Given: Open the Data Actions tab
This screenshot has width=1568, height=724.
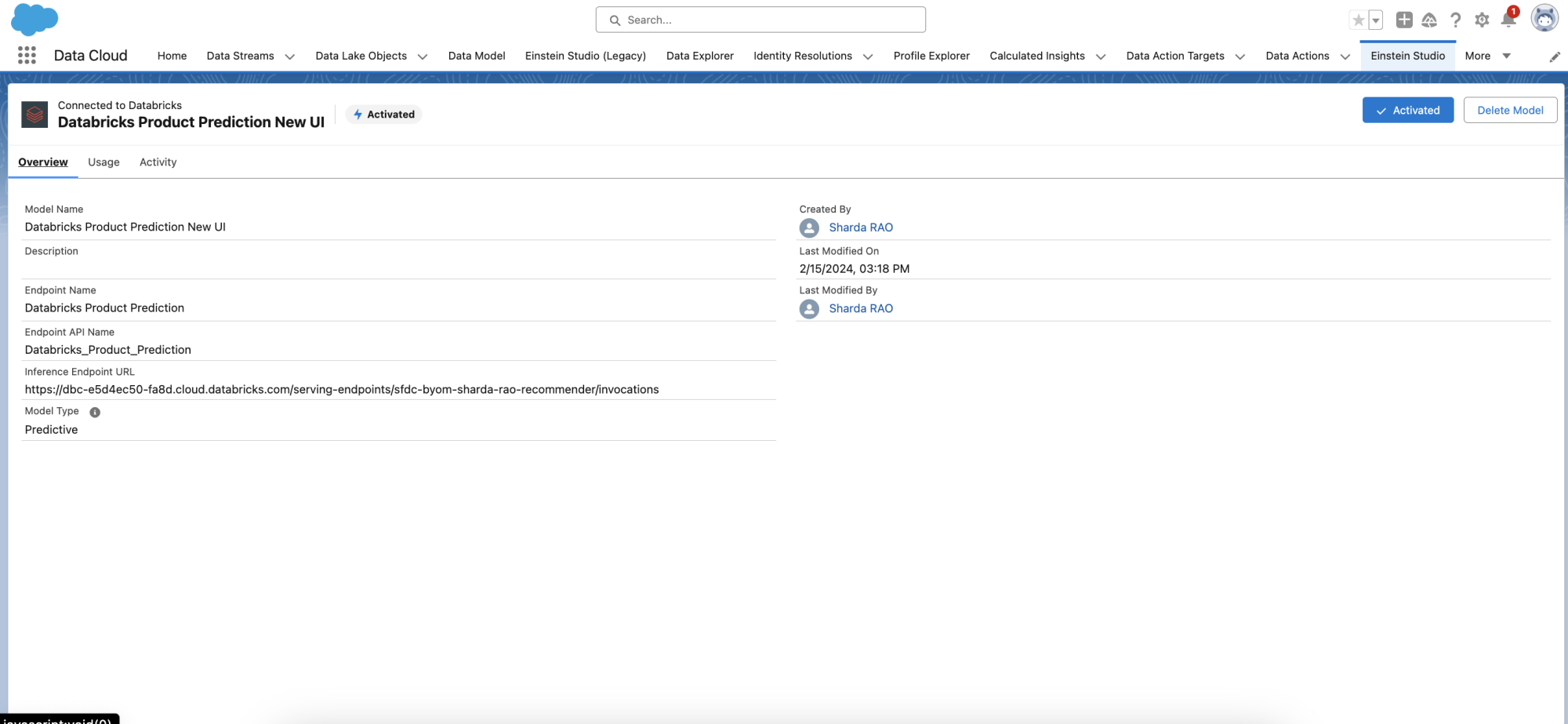Looking at the screenshot, I should [1298, 56].
